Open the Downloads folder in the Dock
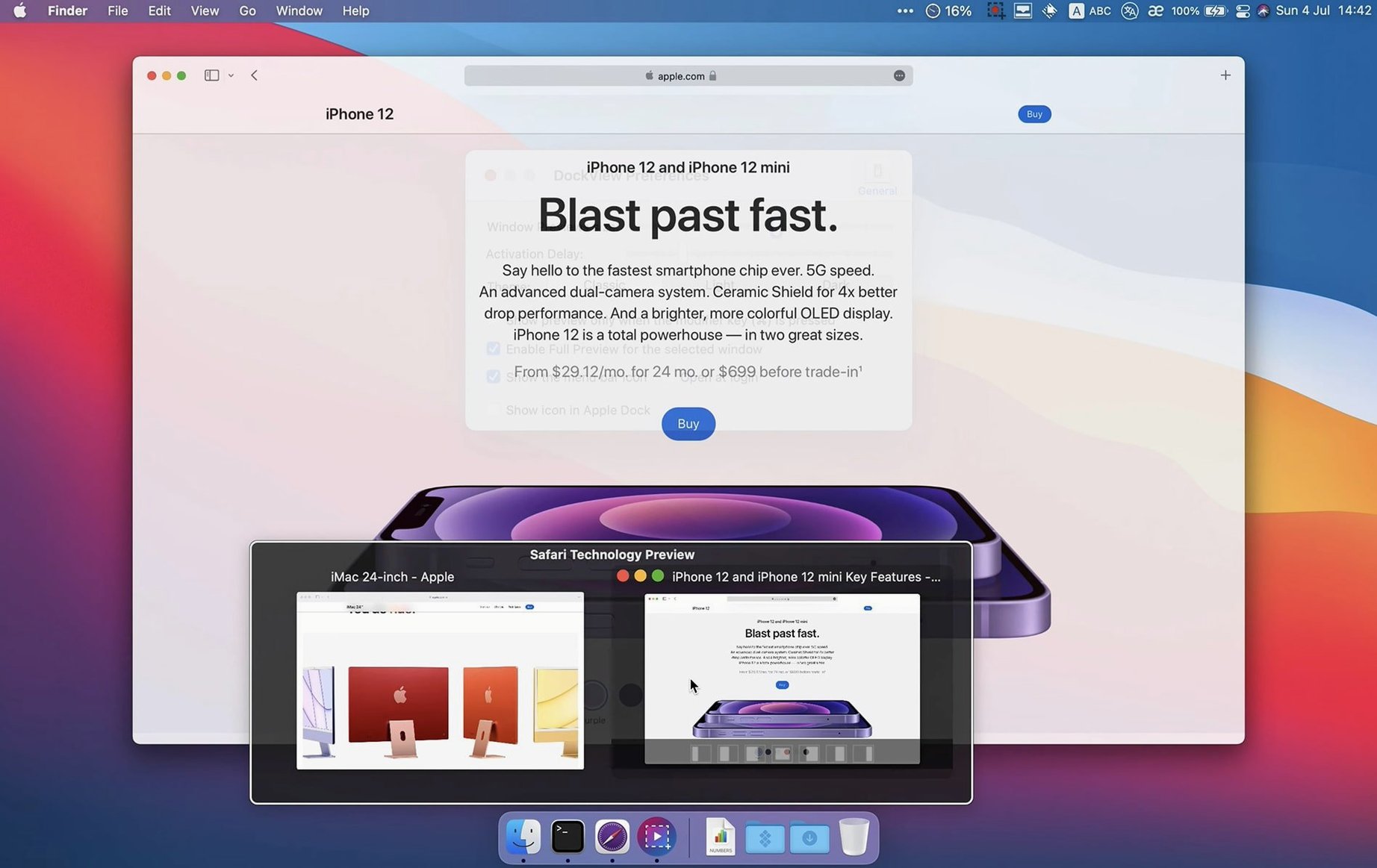The image size is (1377, 868). tap(809, 838)
